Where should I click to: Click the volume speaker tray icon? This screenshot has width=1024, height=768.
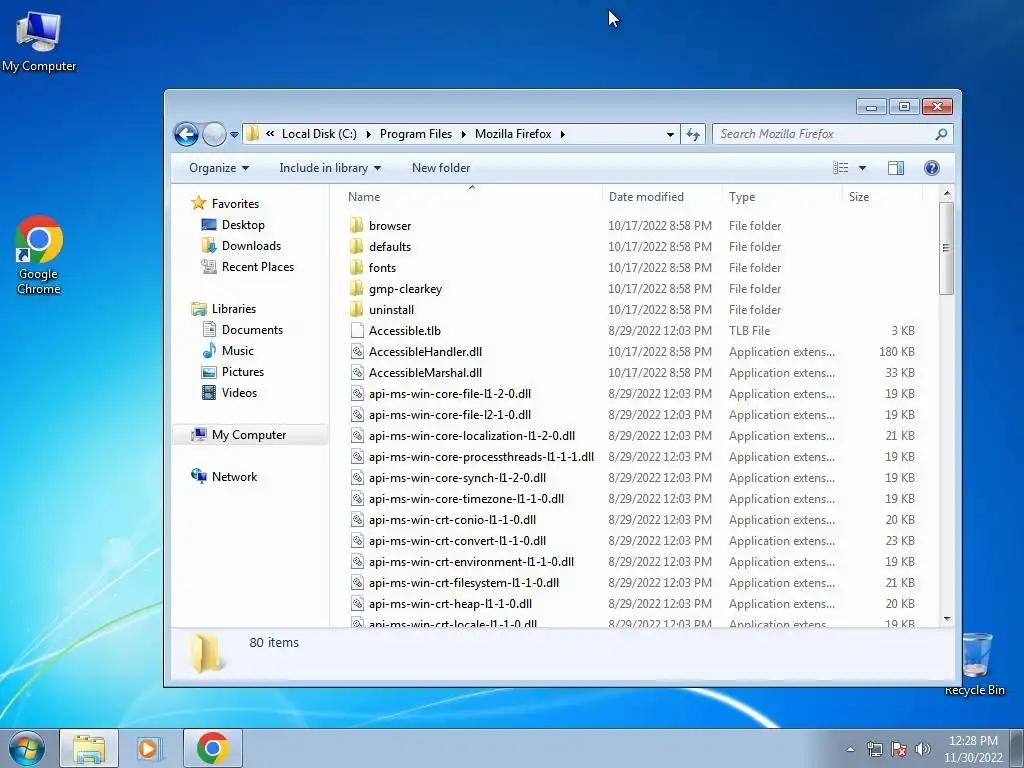tap(923, 749)
